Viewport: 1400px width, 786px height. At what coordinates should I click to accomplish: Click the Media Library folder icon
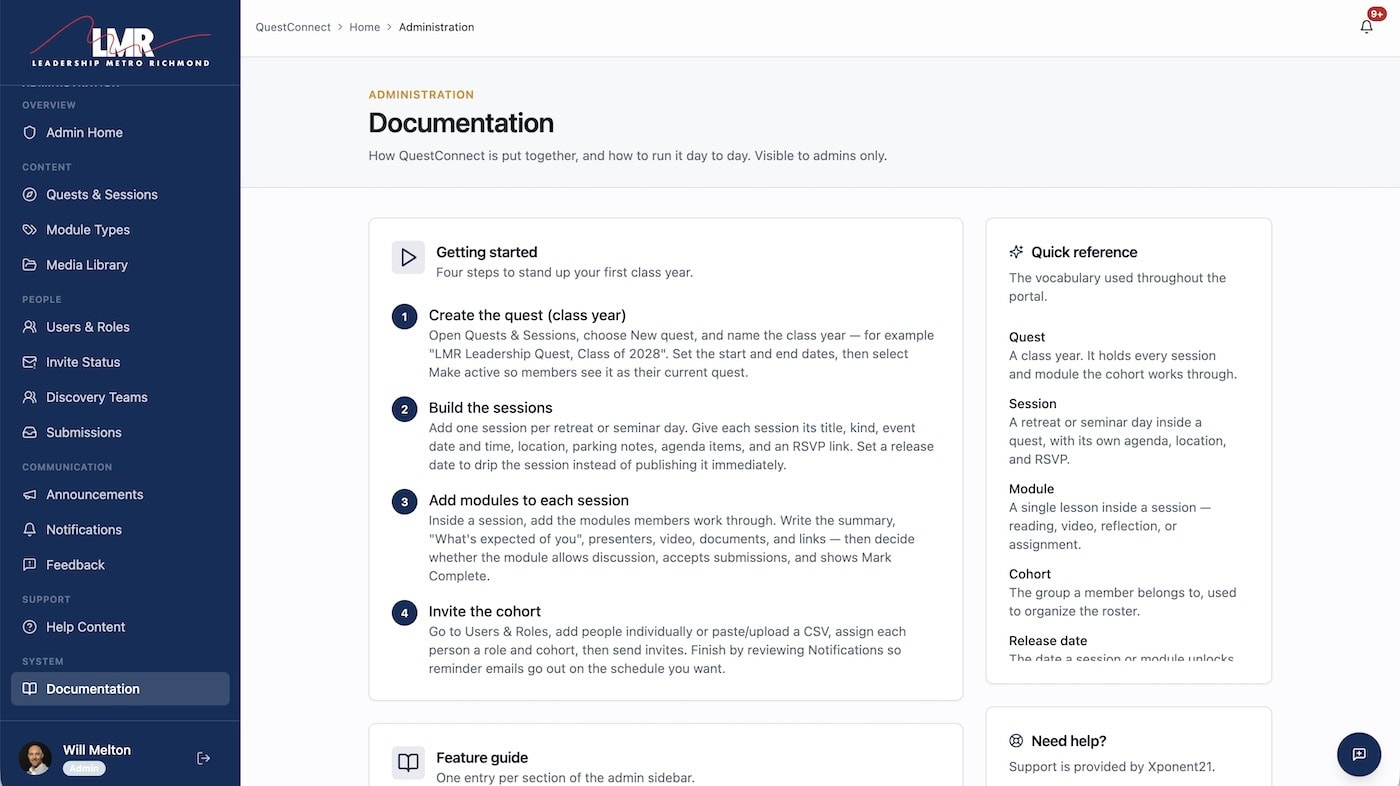(30, 265)
